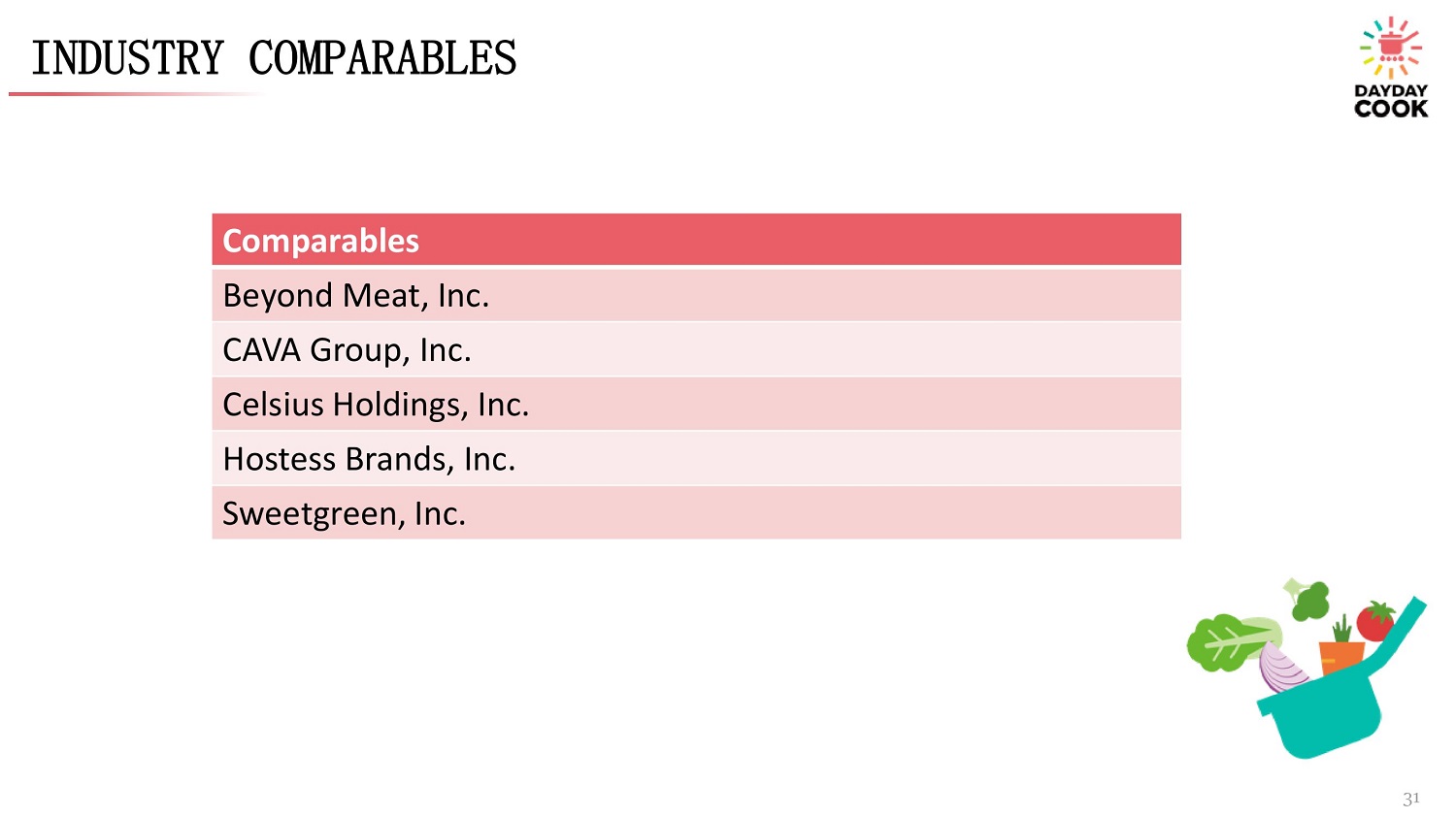The image size is (1456, 818).
Task: Click the teal cooking pot body
Action: pyautogui.click(x=1327, y=714)
